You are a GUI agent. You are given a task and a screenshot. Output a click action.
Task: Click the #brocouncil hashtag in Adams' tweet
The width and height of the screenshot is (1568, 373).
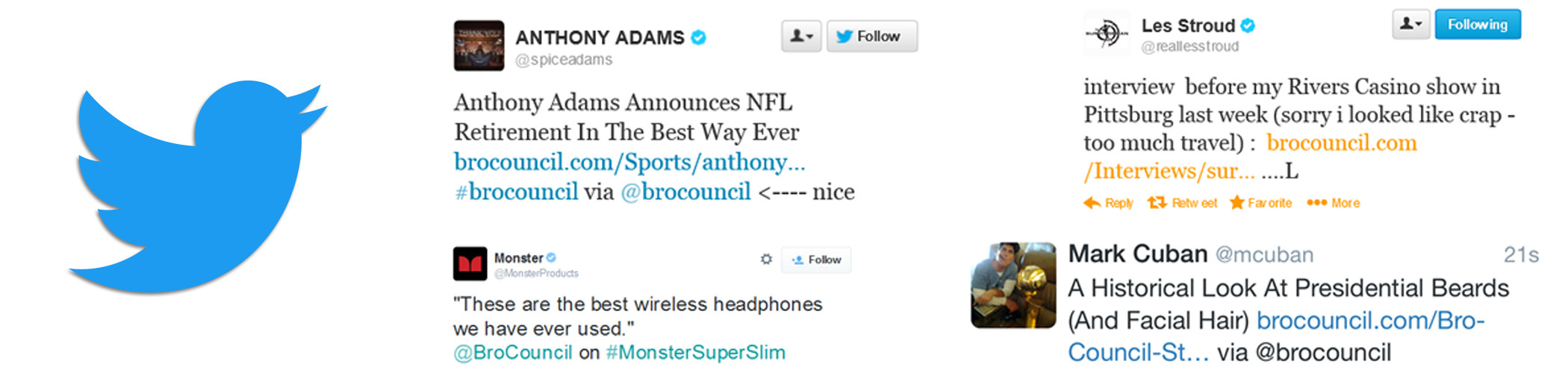click(x=517, y=192)
